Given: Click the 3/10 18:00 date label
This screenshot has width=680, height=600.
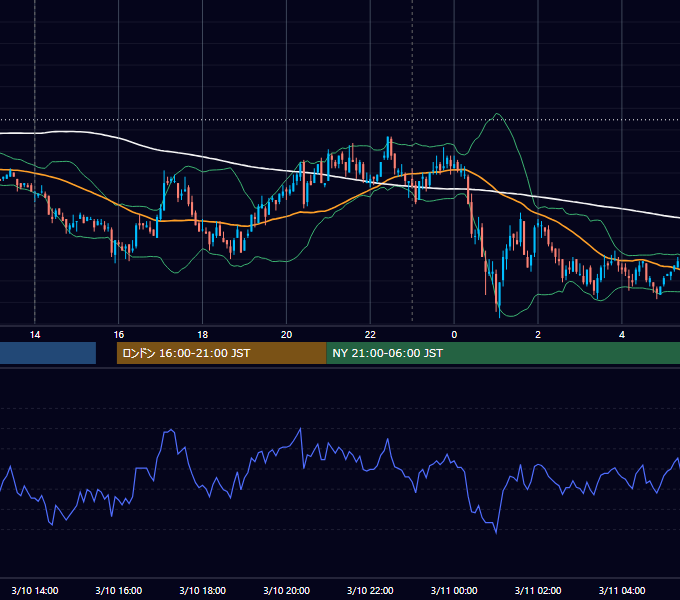Looking at the screenshot, I should click(x=203, y=590).
